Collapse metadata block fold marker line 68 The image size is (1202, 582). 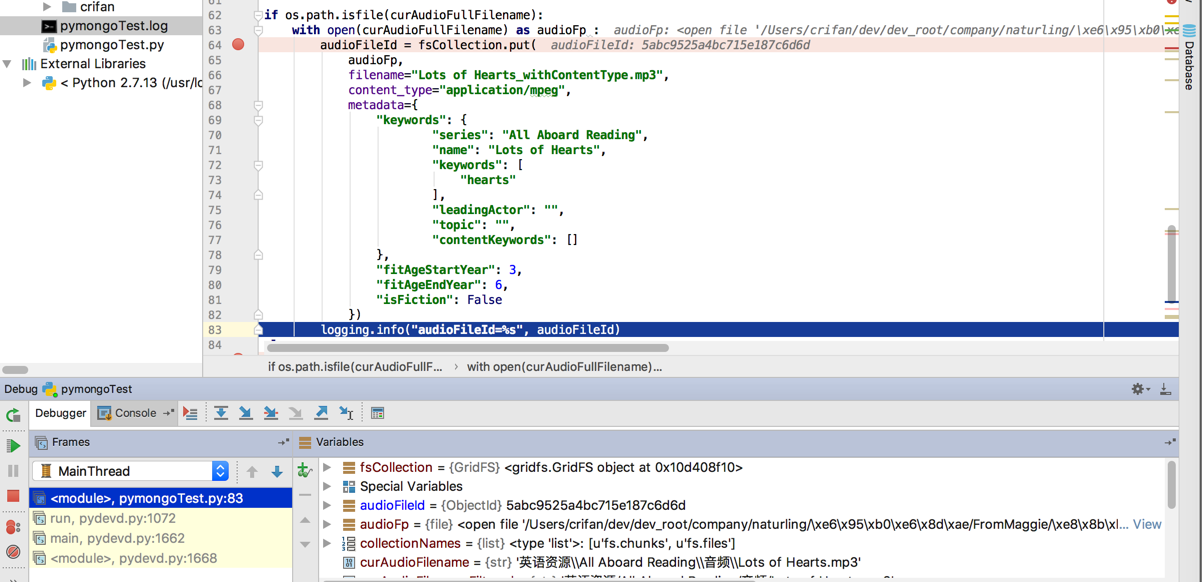[x=258, y=105]
